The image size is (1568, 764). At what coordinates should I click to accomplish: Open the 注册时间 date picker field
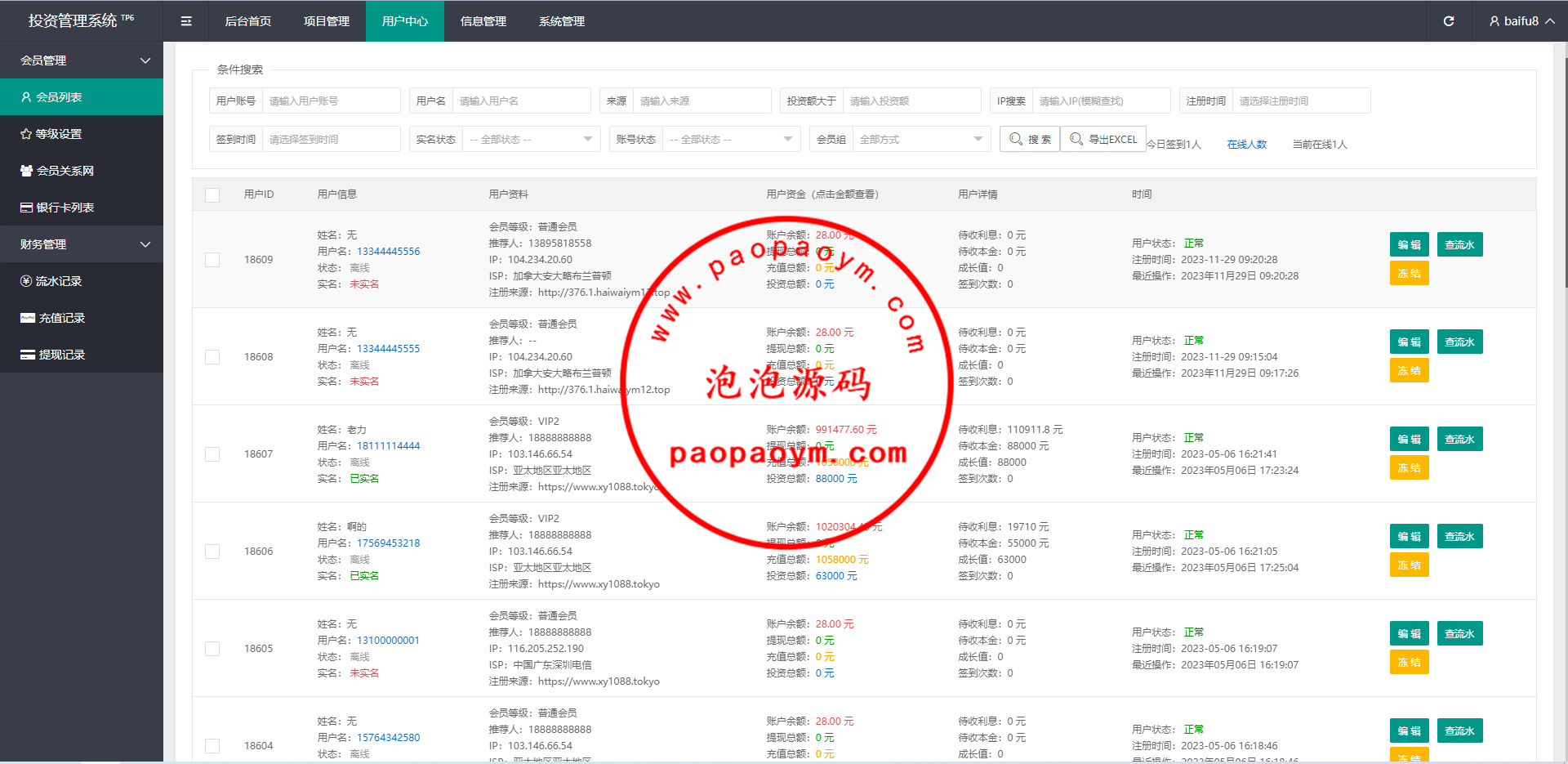coord(1302,101)
